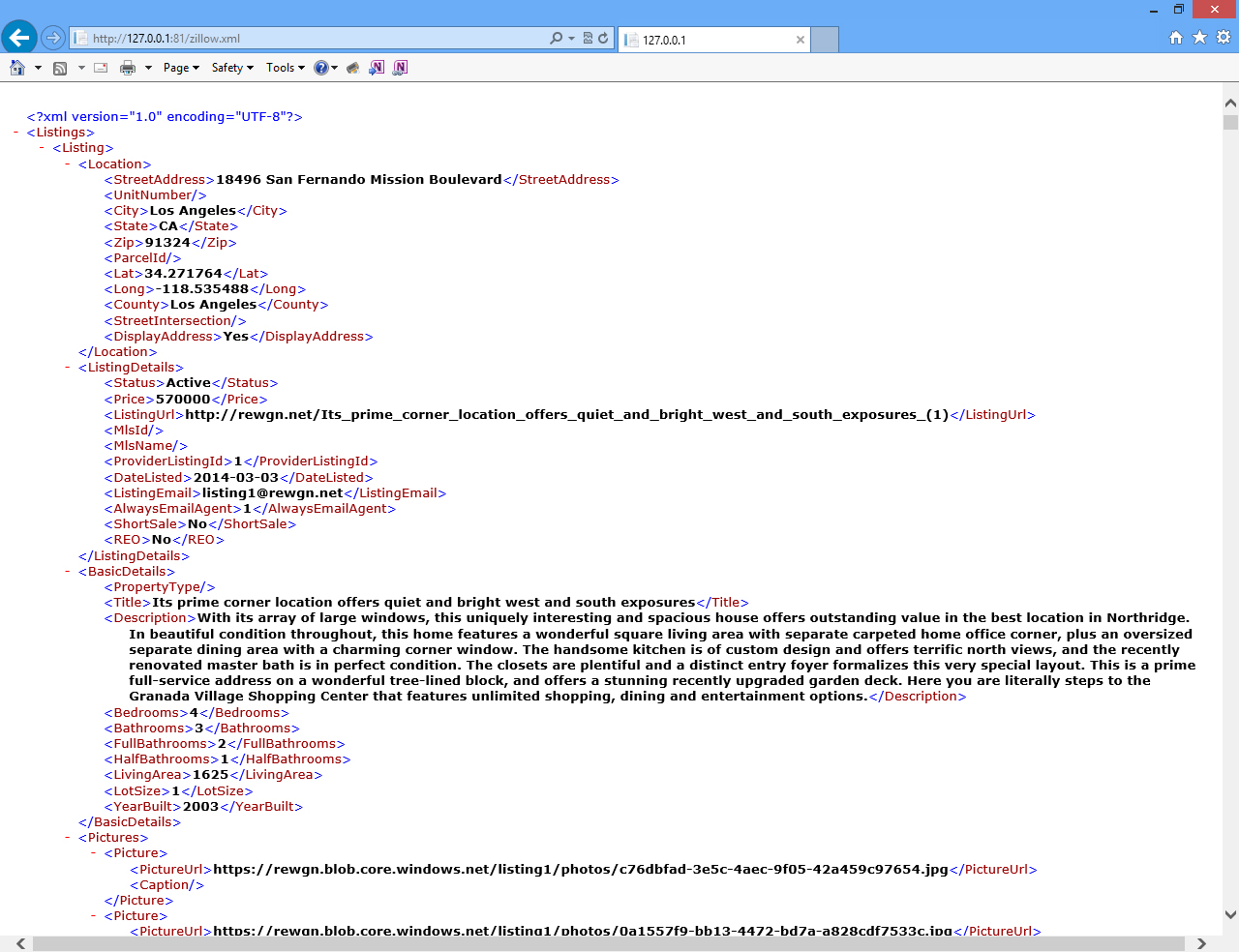Screen dimensions: 1239x952
Task: Click OneNote Linked Notes icon
Action: click(x=401, y=68)
